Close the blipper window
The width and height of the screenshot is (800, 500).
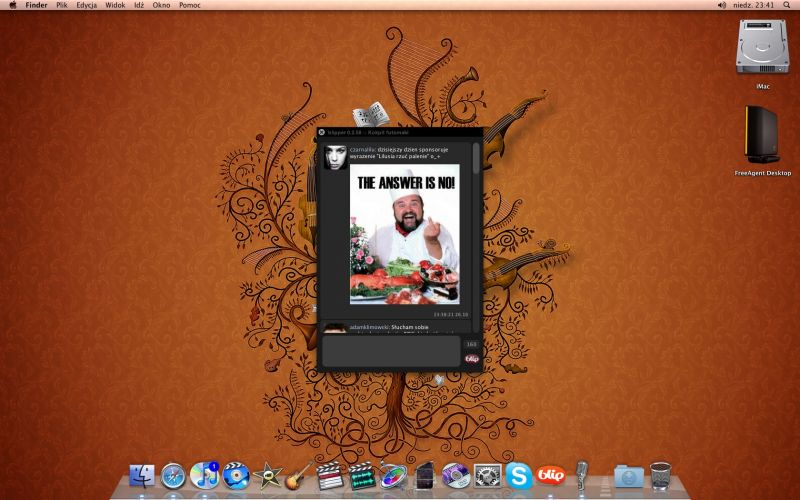[x=321, y=132]
